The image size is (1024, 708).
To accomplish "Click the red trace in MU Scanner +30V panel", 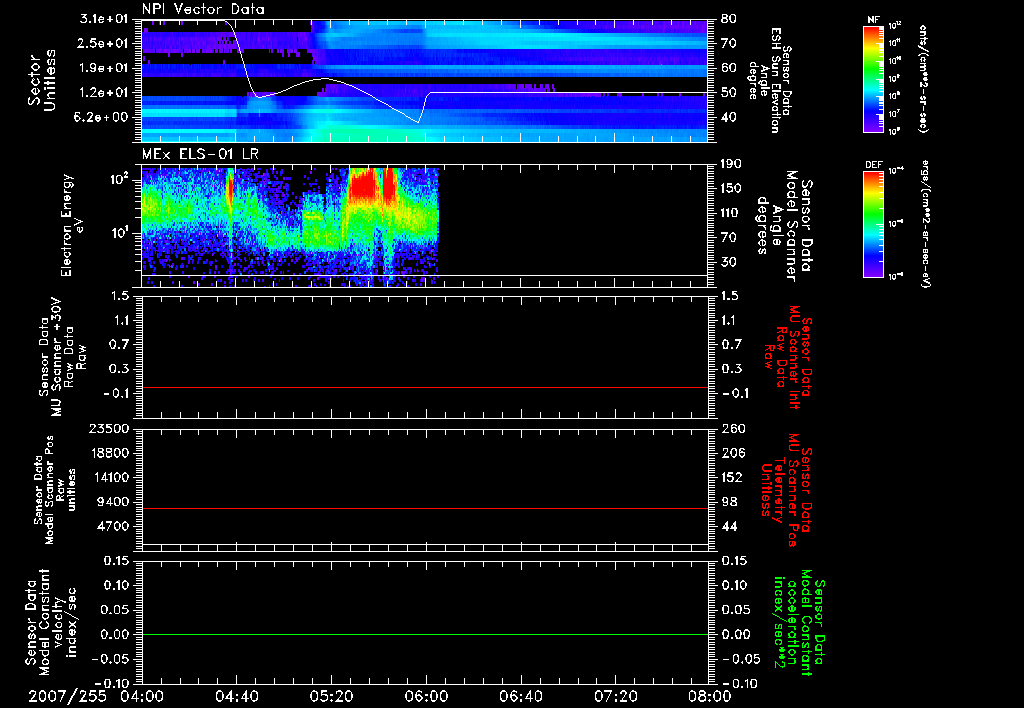I will (425, 387).
